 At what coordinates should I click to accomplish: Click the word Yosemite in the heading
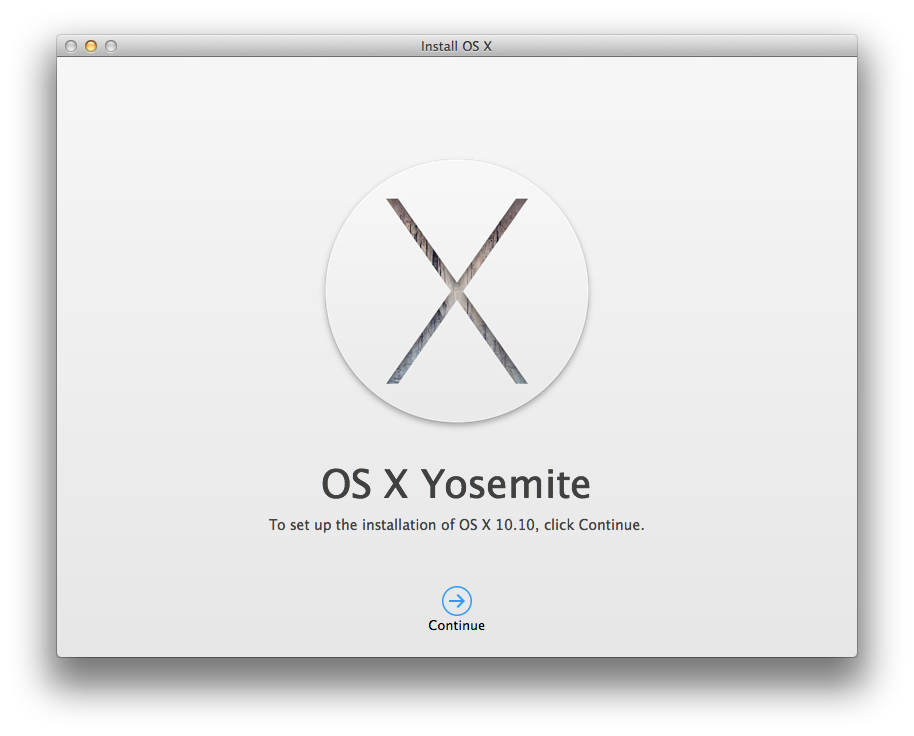506,484
